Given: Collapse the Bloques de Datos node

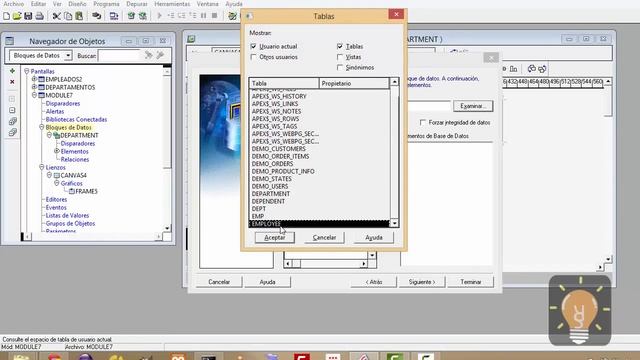Looking at the screenshot, I should coord(42,127).
